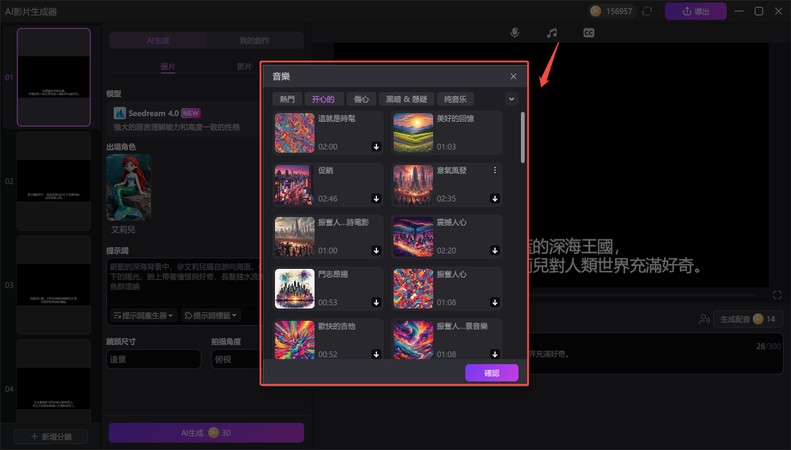Open the music note icon above the preview
Viewport: 791px width, 450px height.
(x=552, y=33)
